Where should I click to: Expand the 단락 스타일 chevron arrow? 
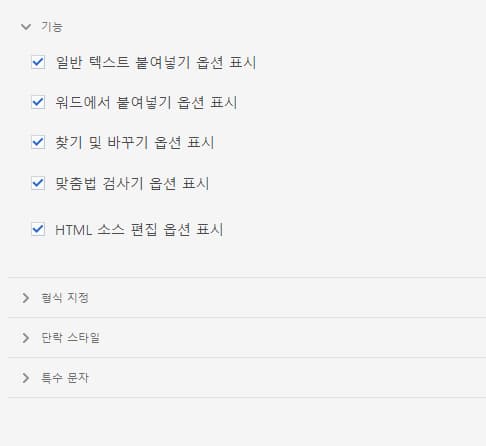(x=26, y=338)
